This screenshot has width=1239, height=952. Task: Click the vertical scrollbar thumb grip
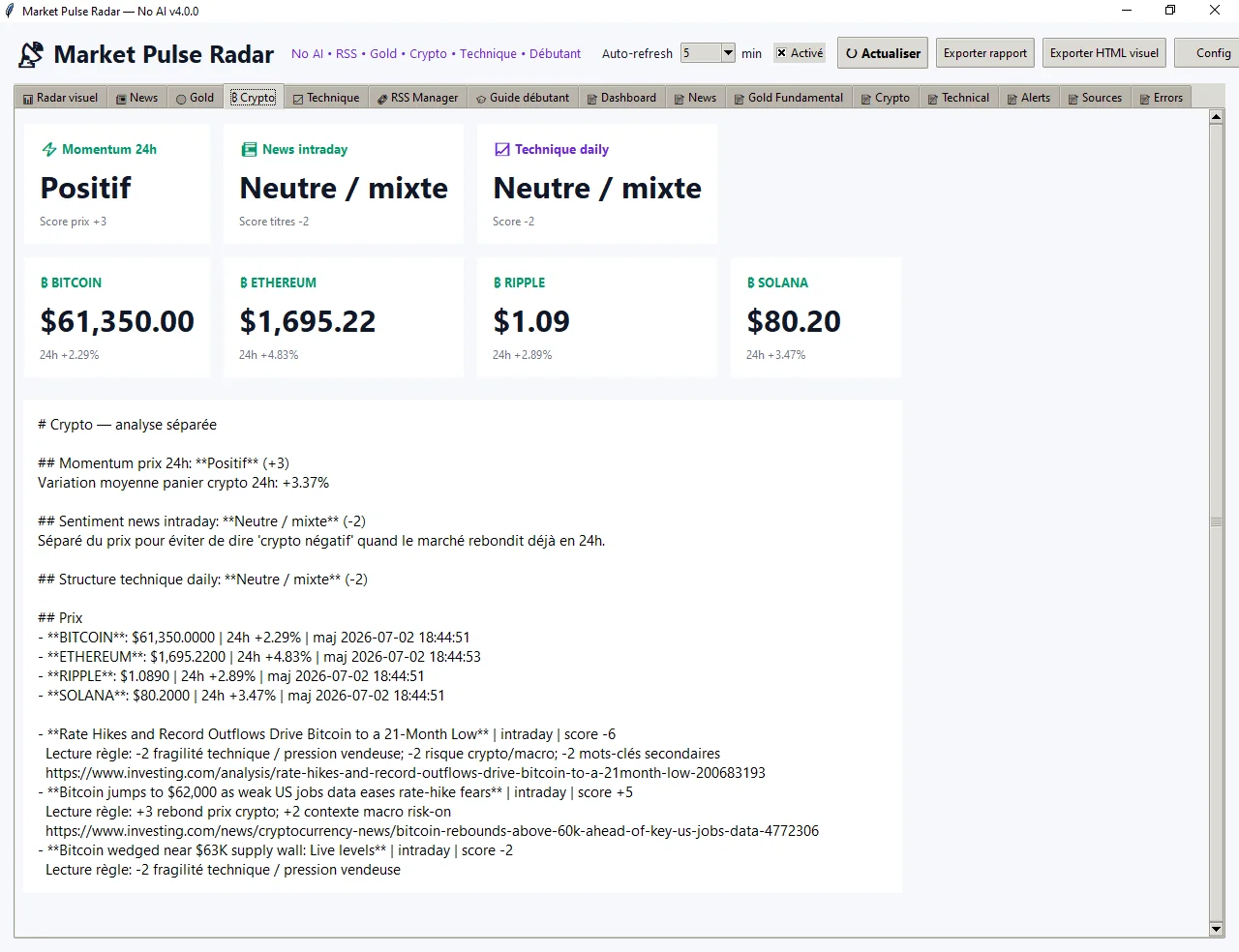1217,521
